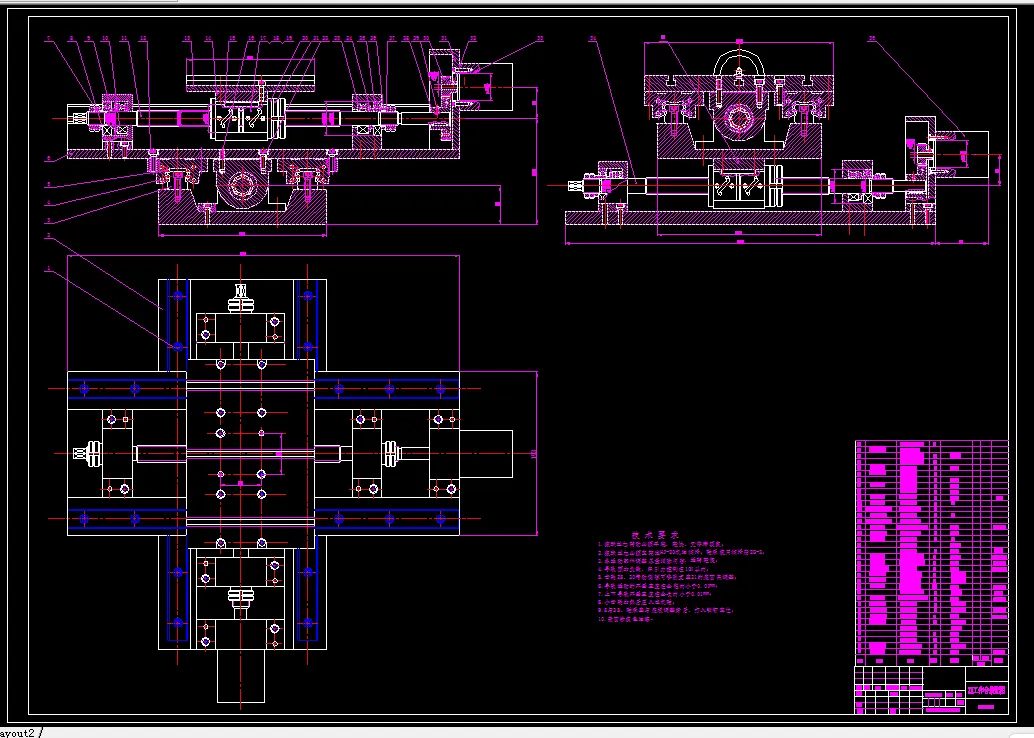The width and height of the screenshot is (1034, 738).
Task: Select the drawing title in the title block
Action: (987, 691)
